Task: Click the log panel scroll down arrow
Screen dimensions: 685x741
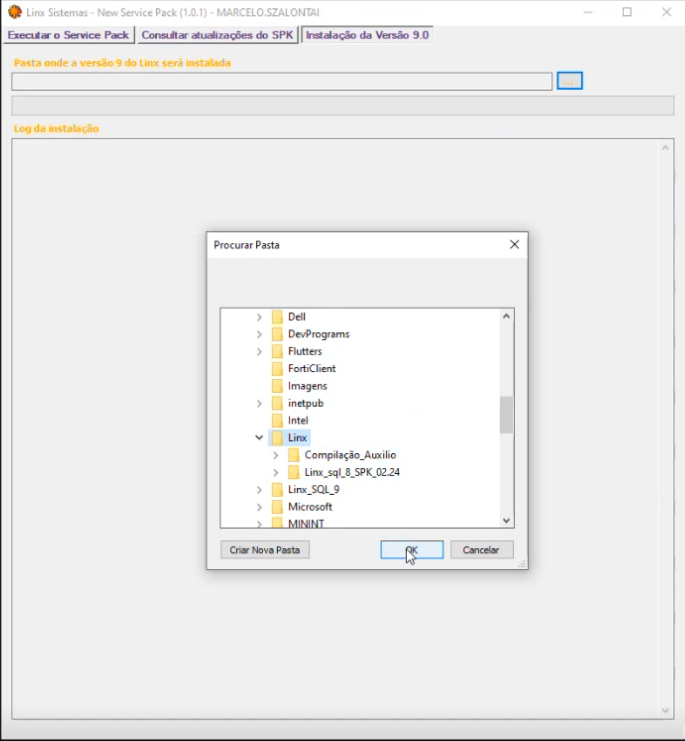Action: pos(665,711)
